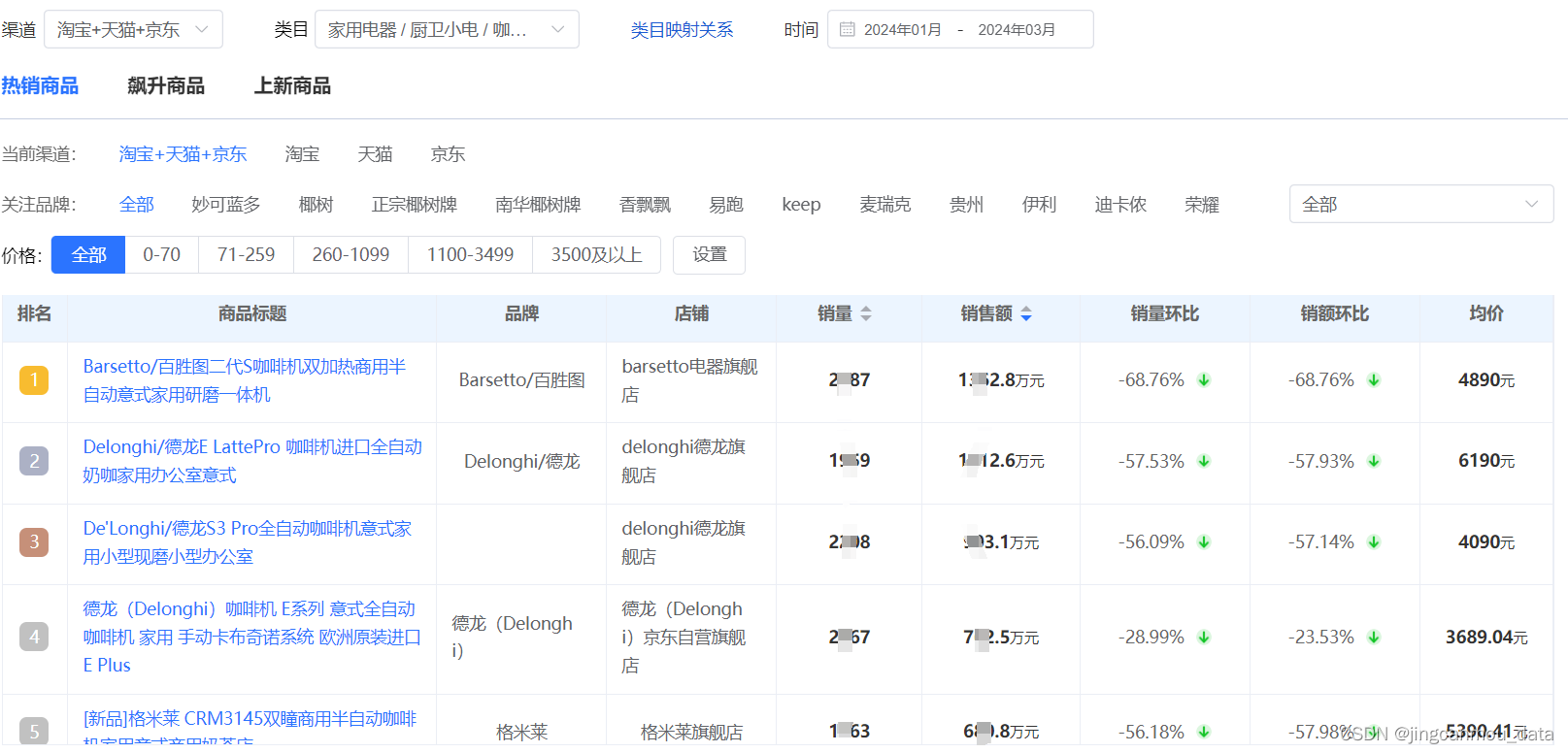This screenshot has height=753, width=1568.
Task: Filter by brand 南华椰树牌
Action: pos(538,205)
